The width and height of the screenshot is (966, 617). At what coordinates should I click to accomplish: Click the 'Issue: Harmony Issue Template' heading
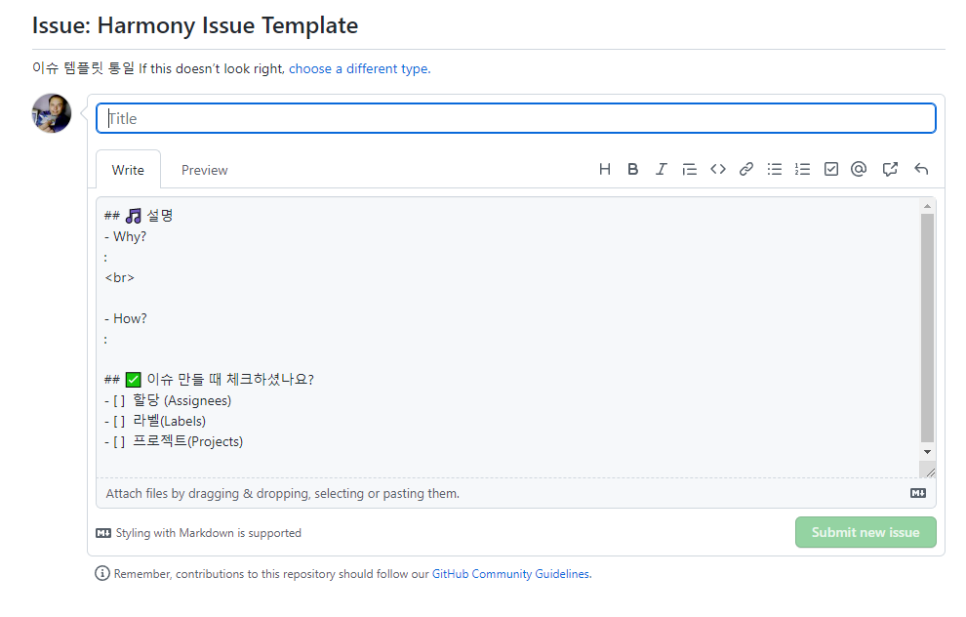point(195,26)
